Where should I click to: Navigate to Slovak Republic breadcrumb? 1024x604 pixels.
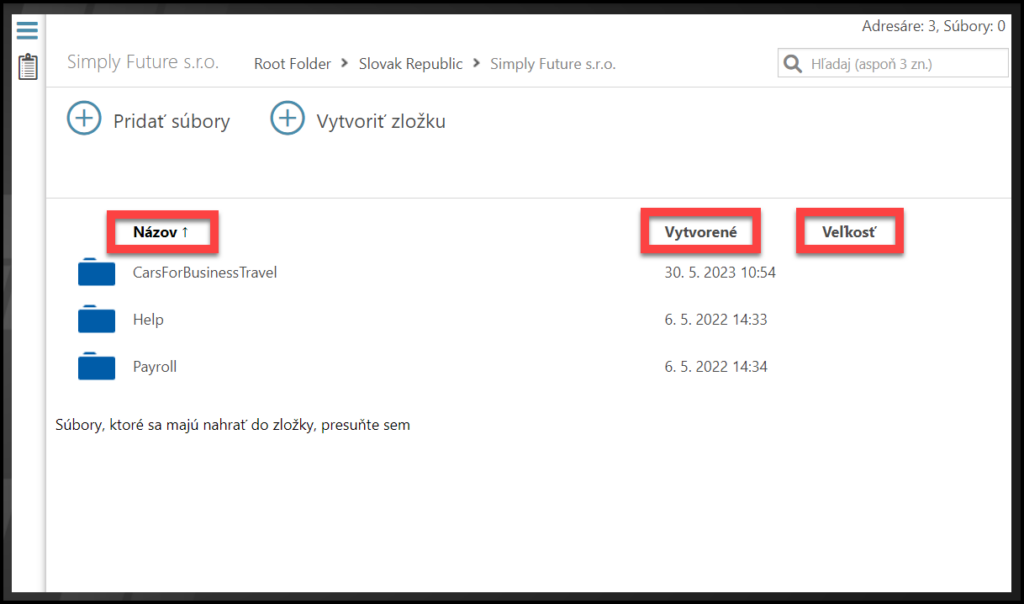[x=411, y=64]
